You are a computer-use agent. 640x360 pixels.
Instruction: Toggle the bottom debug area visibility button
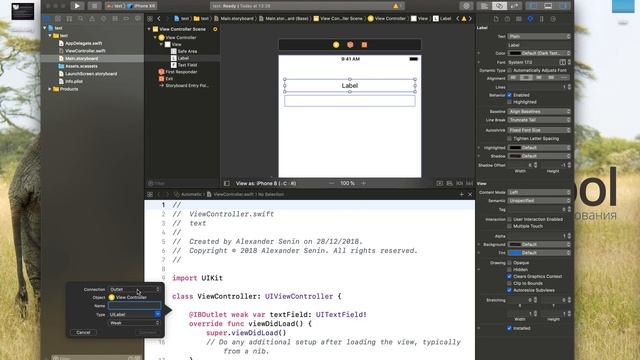click(x=548, y=6)
